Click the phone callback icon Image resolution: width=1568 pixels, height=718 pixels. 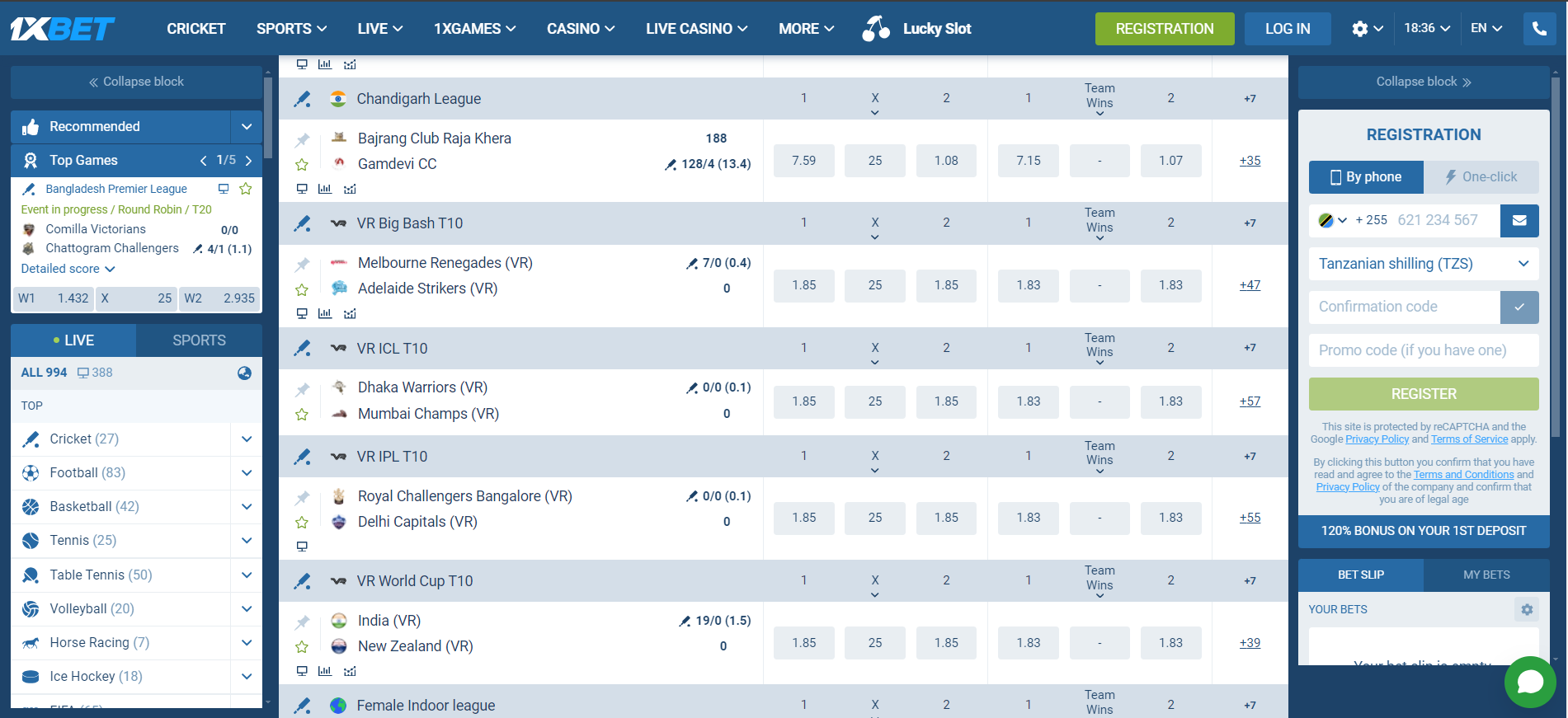[x=1539, y=29]
